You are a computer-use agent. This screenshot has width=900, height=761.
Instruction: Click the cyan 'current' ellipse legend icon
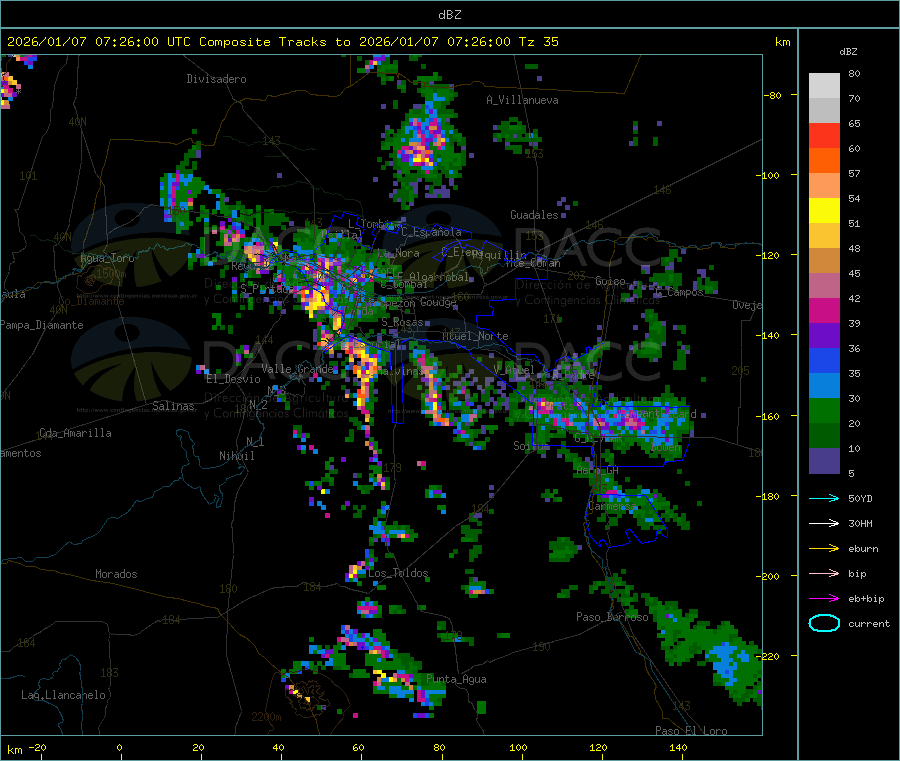pos(824,623)
